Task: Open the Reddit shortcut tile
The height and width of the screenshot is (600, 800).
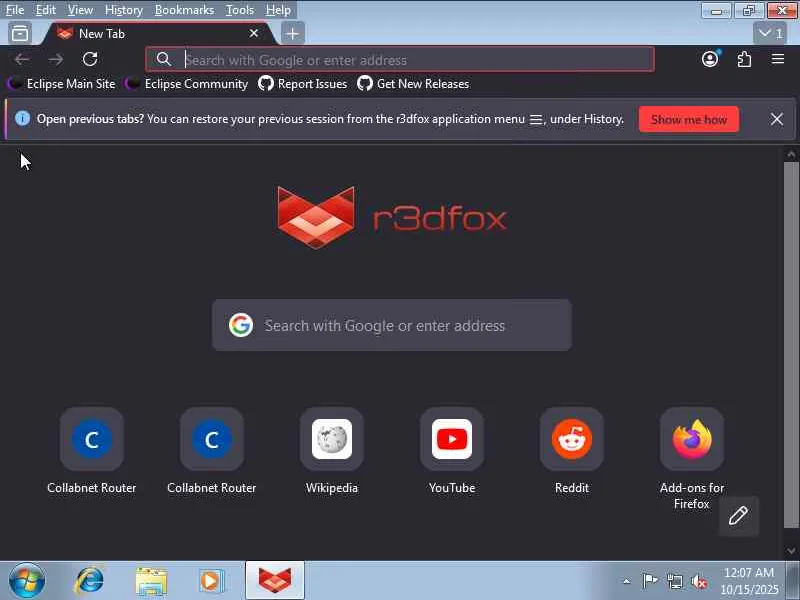Action: tap(572, 451)
